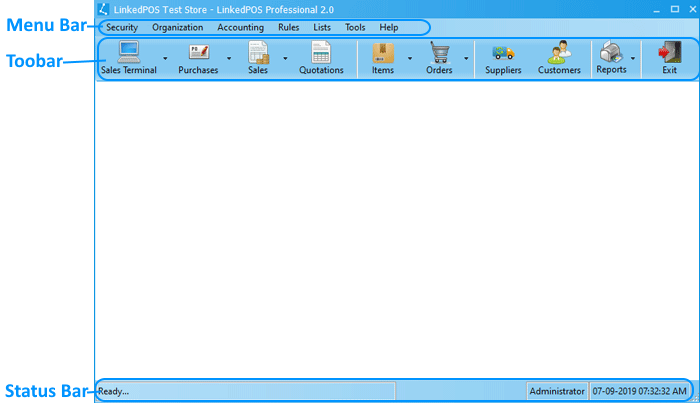Expand the Reports dropdown arrow
Image resolution: width=700 pixels, height=403 pixels.
[x=633, y=58]
